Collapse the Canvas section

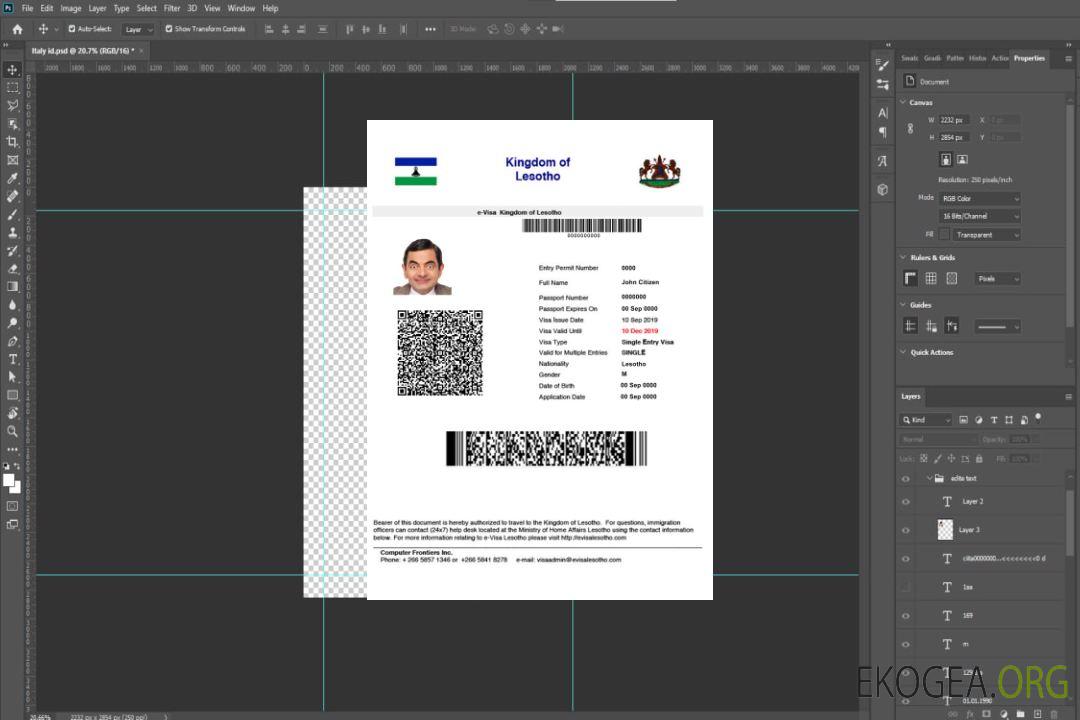pyautogui.click(x=904, y=102)
